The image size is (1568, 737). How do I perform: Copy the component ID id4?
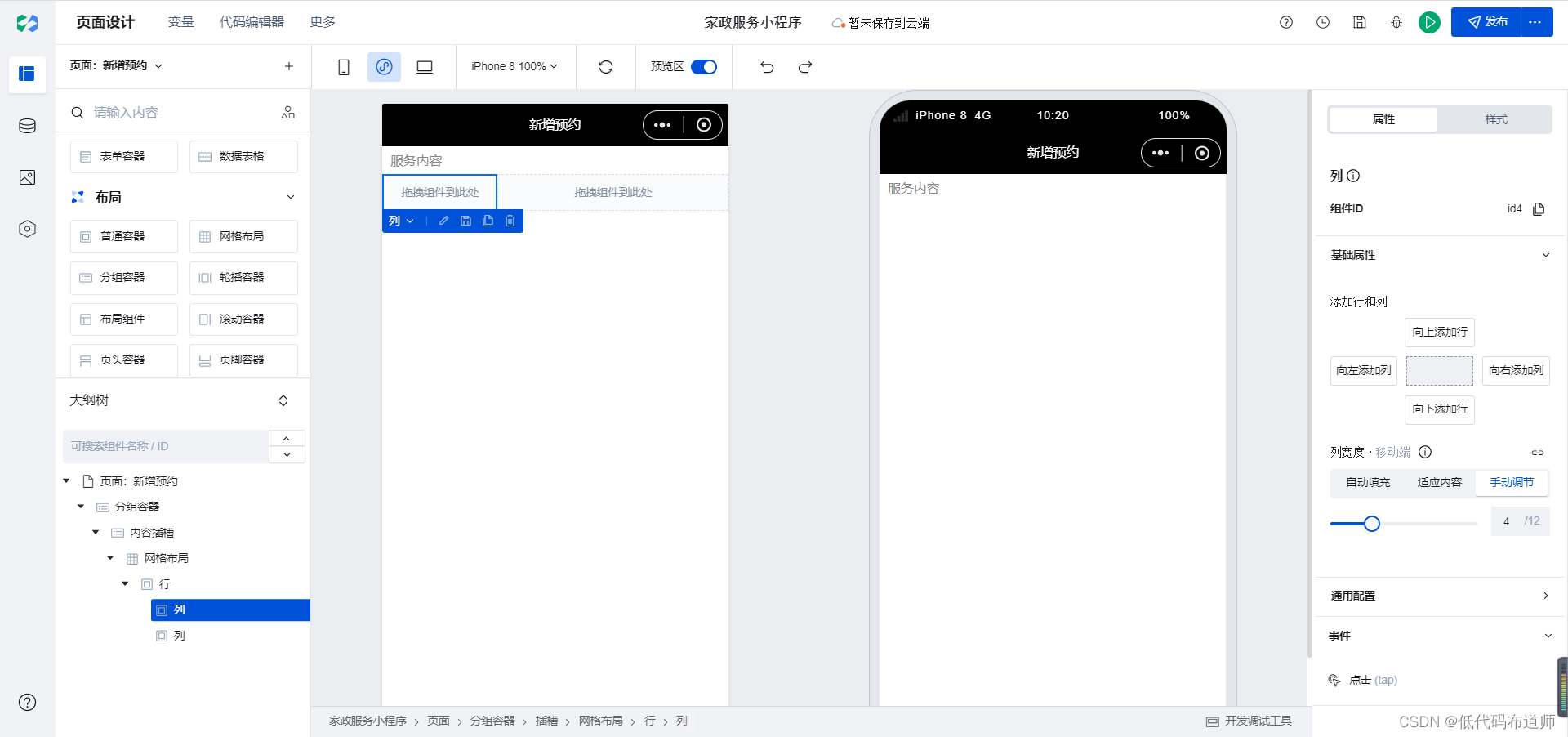click(x=1539, y=209)
